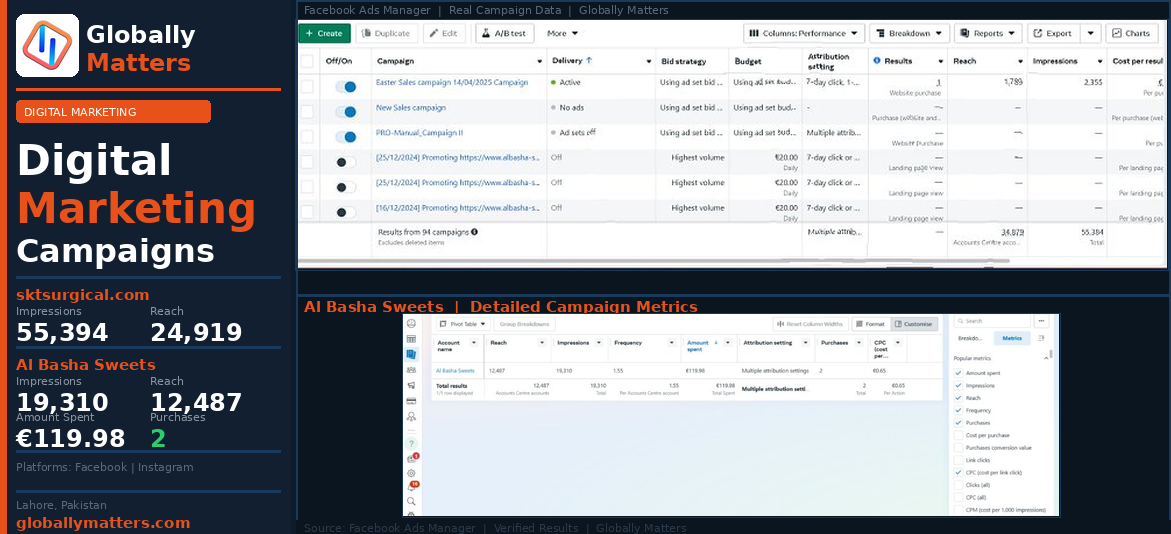The height and width of the screenshot is (534, 1171).
Task: Click the Format button in the reporting toolbar
Action: point(870,324)
